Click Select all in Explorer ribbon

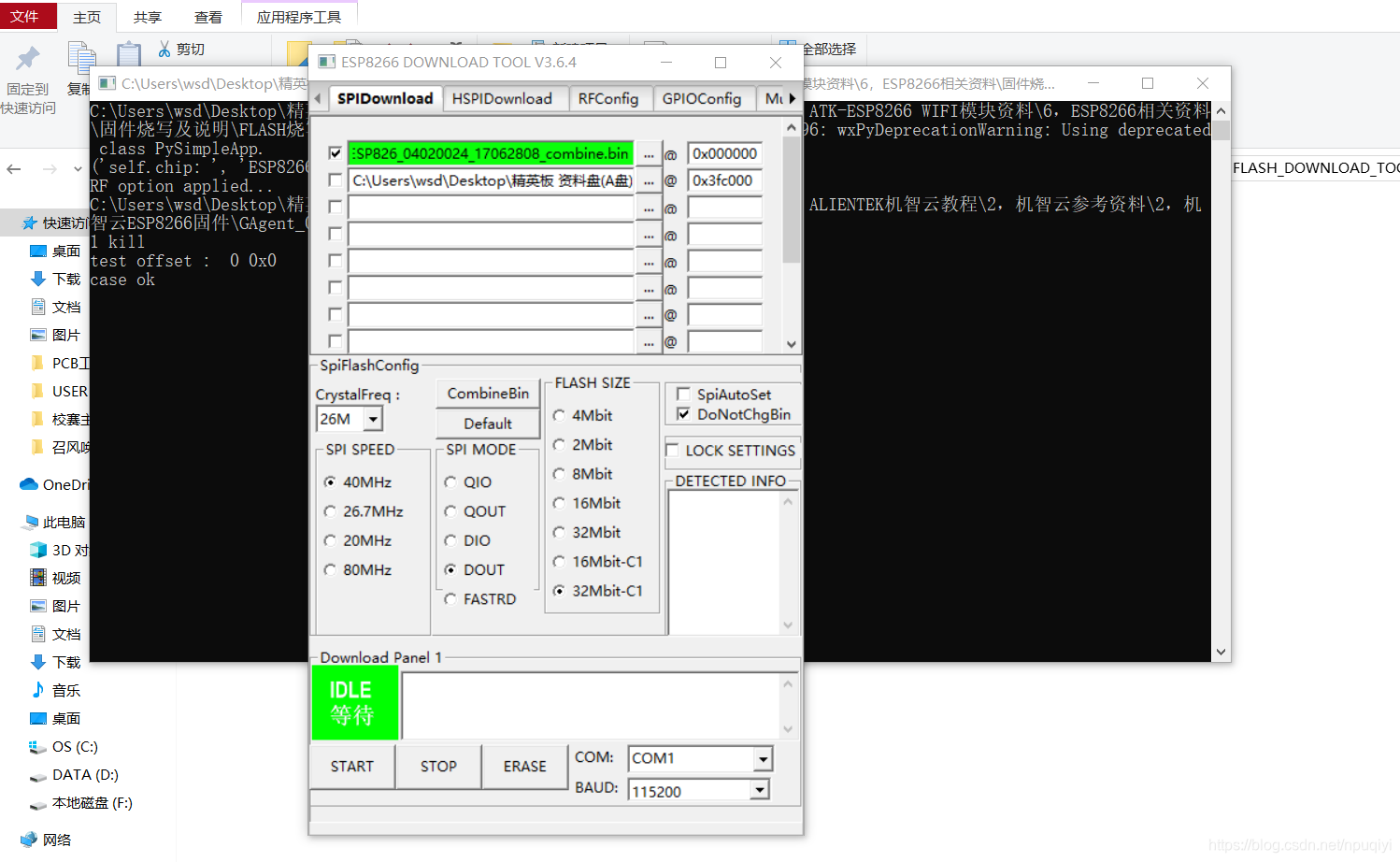tap(819, 49)
